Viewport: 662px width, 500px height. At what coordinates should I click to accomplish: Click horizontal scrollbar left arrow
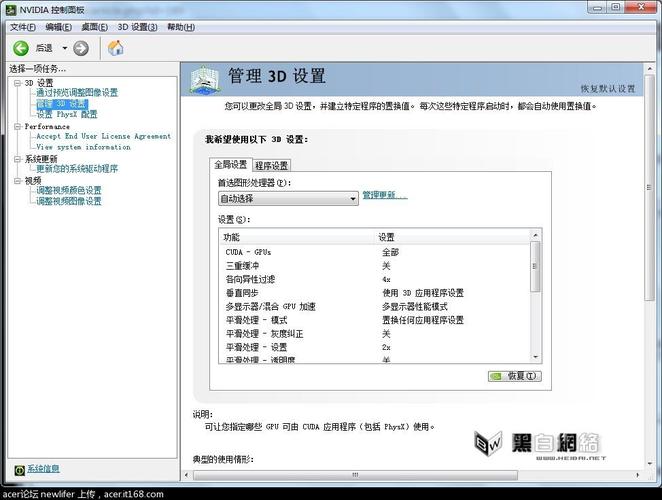tap(187, 475)
